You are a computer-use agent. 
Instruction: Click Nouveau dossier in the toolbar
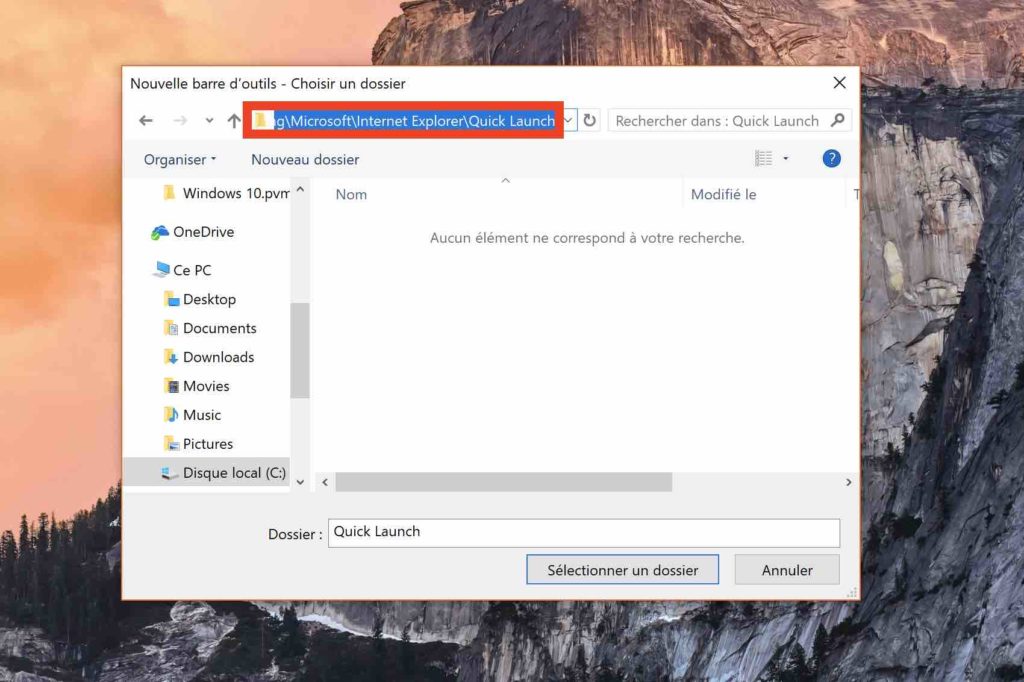305,160
